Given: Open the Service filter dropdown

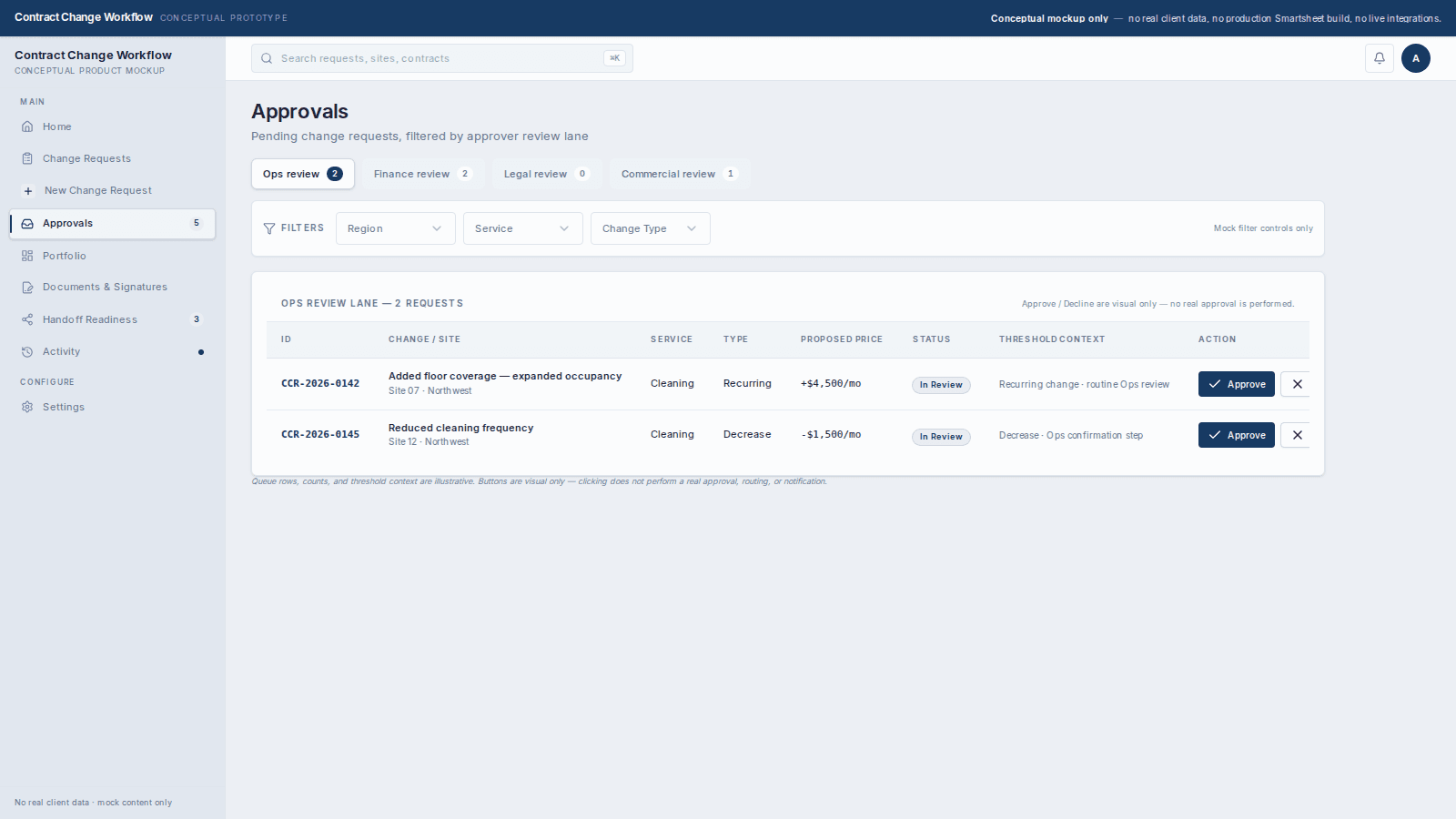Looking at the screenshot, I should (x=522, y=228).
